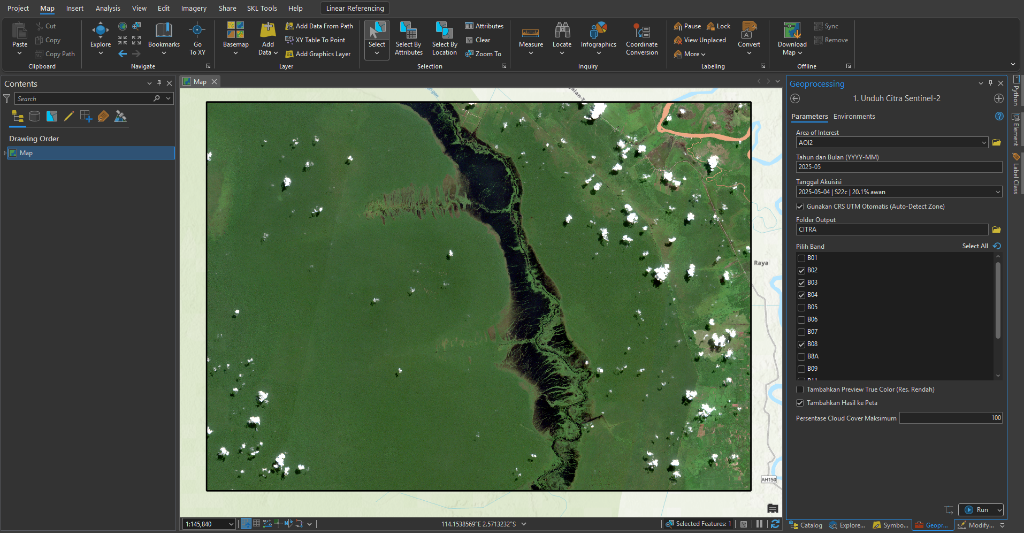This screenshot has width=1024, height=533.
Task: Check the B01 band checkbox
Action: click(801, 258)
